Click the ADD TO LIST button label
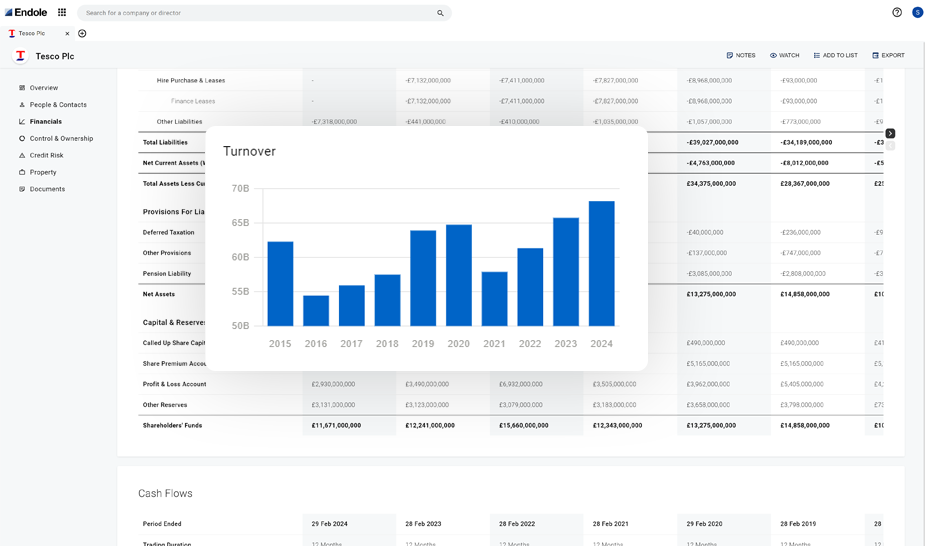 coord(840,55)
